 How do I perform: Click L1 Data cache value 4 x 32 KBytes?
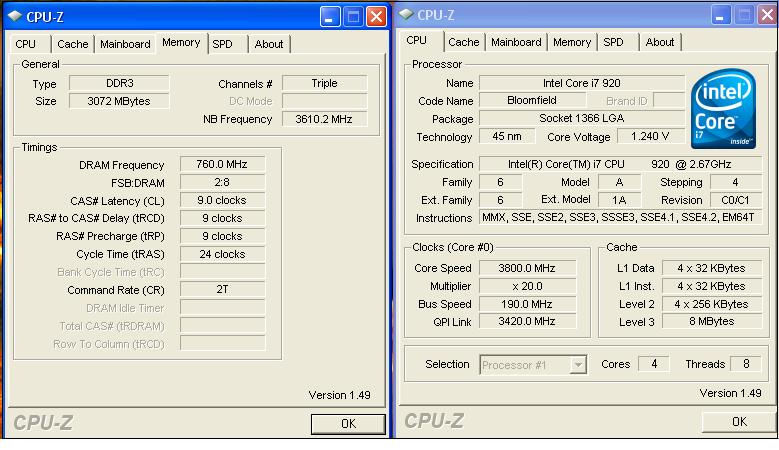click(711, 268)
